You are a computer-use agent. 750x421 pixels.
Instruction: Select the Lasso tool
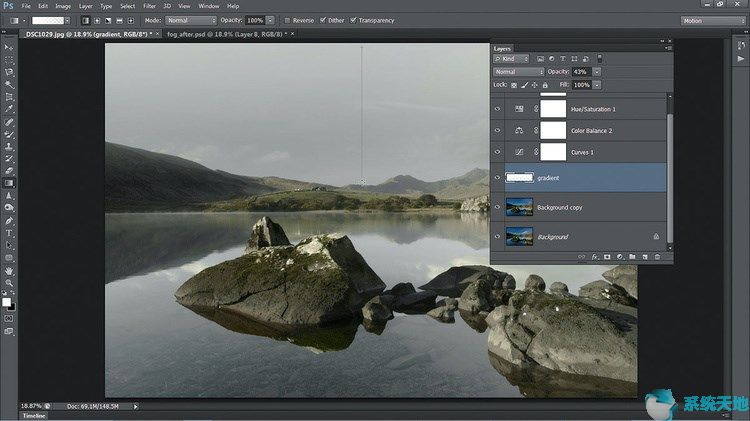pos(9,72)
